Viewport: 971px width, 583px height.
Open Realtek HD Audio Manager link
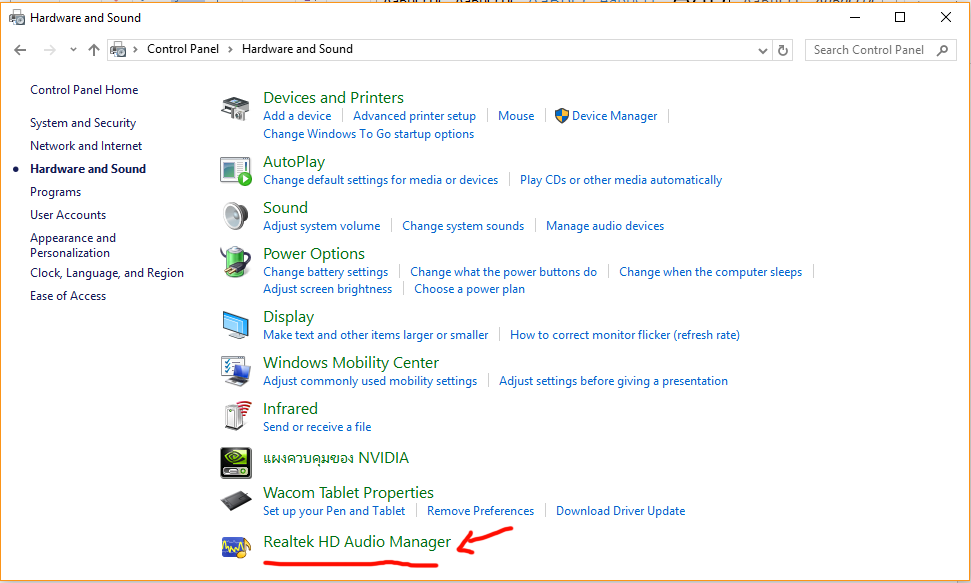click(x=357, y=541)
